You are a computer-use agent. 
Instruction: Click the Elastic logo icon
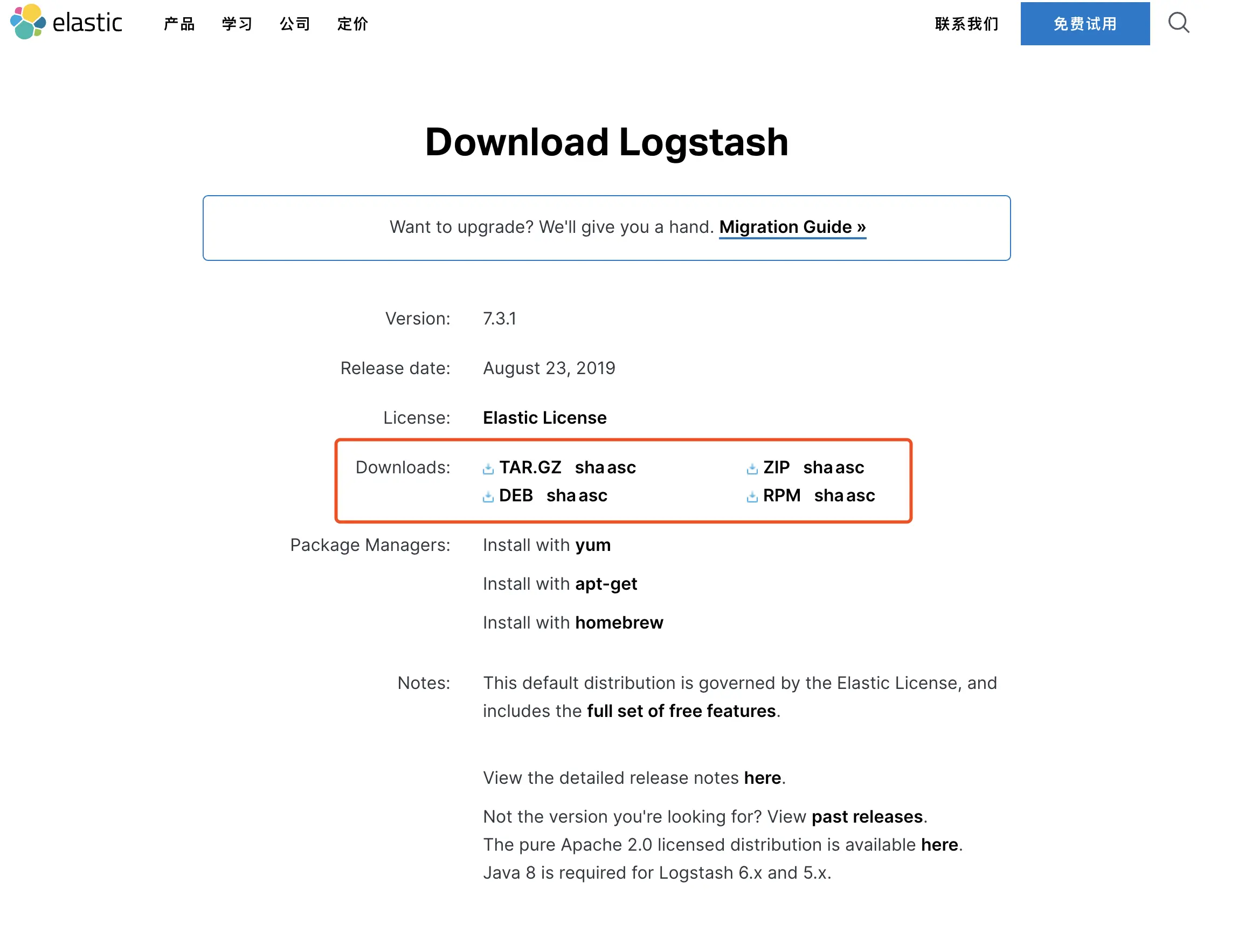(x=27, y=22)
